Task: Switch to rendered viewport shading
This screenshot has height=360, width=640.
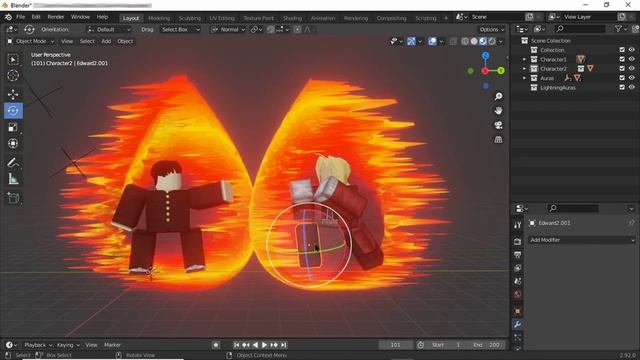Action: coord(492,41)
